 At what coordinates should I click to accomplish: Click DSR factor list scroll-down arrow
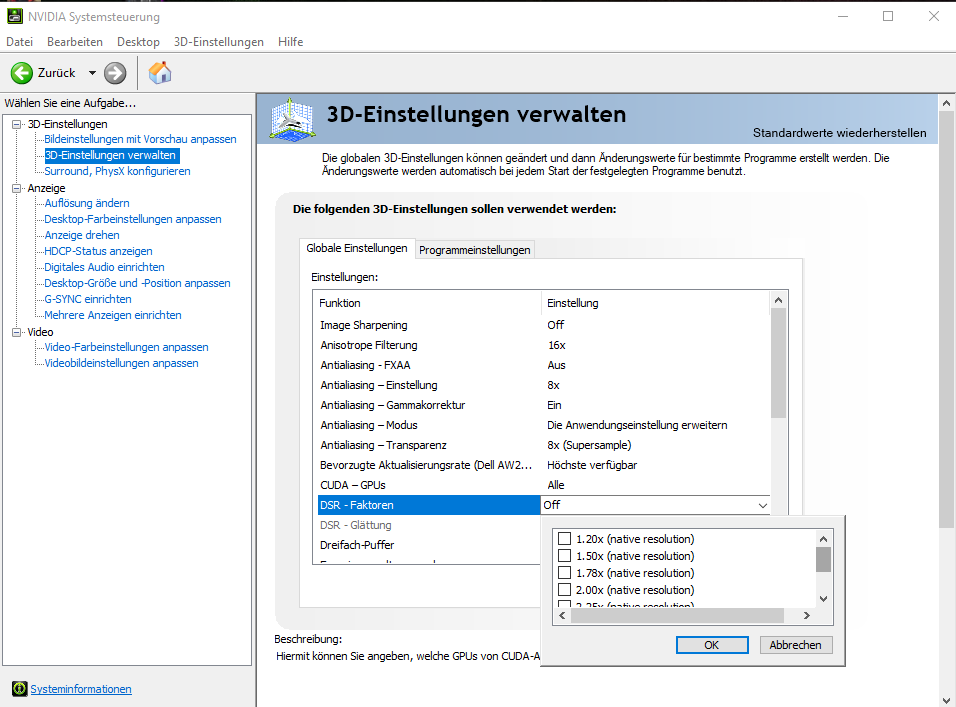pos(823,599)
